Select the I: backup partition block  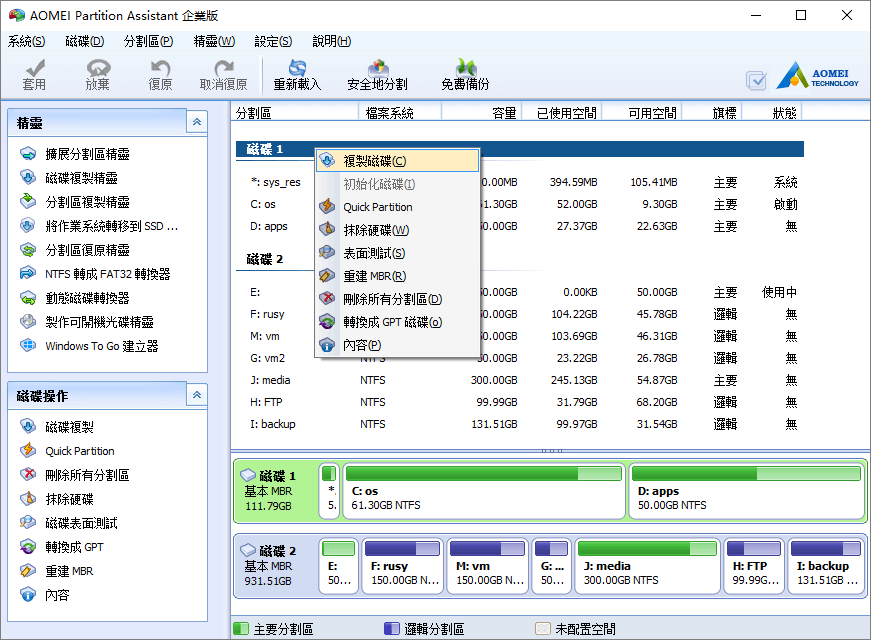point(826,567)
